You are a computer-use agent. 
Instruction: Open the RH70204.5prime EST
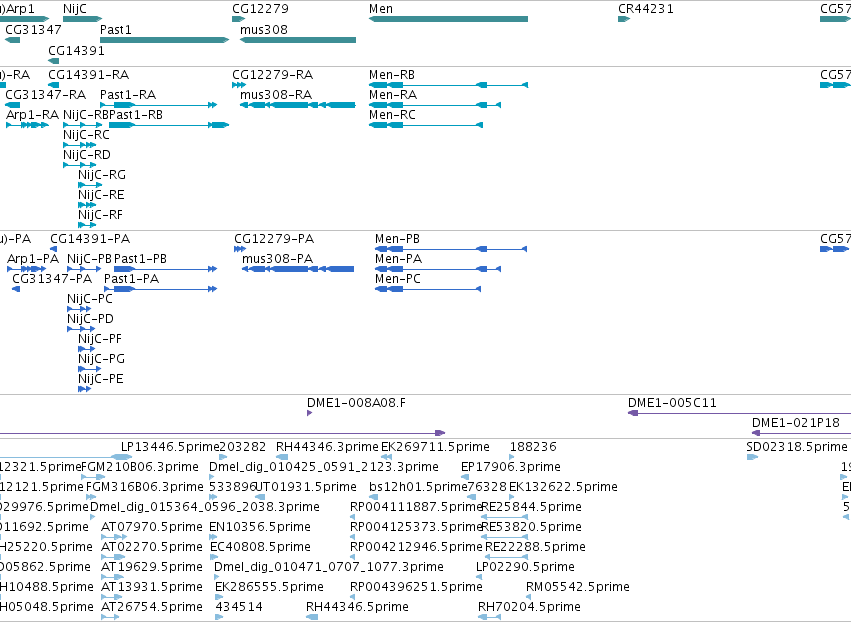(491, 618)
